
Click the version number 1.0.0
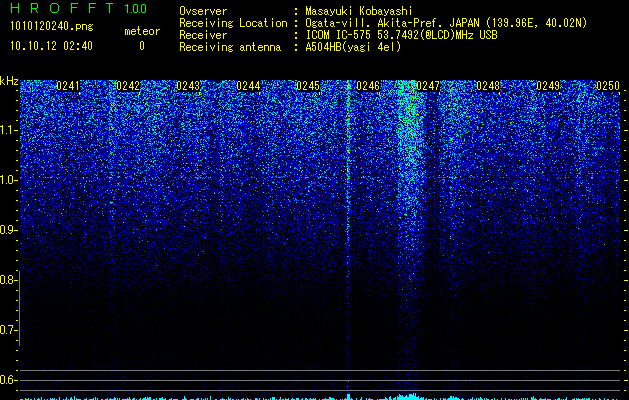click(136, 8)
